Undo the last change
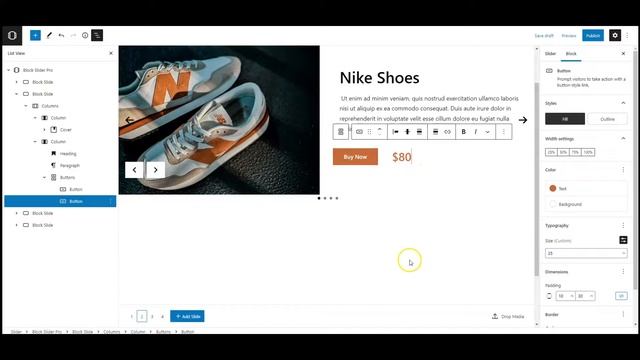640x360 pixels. (x=61, y=36)
